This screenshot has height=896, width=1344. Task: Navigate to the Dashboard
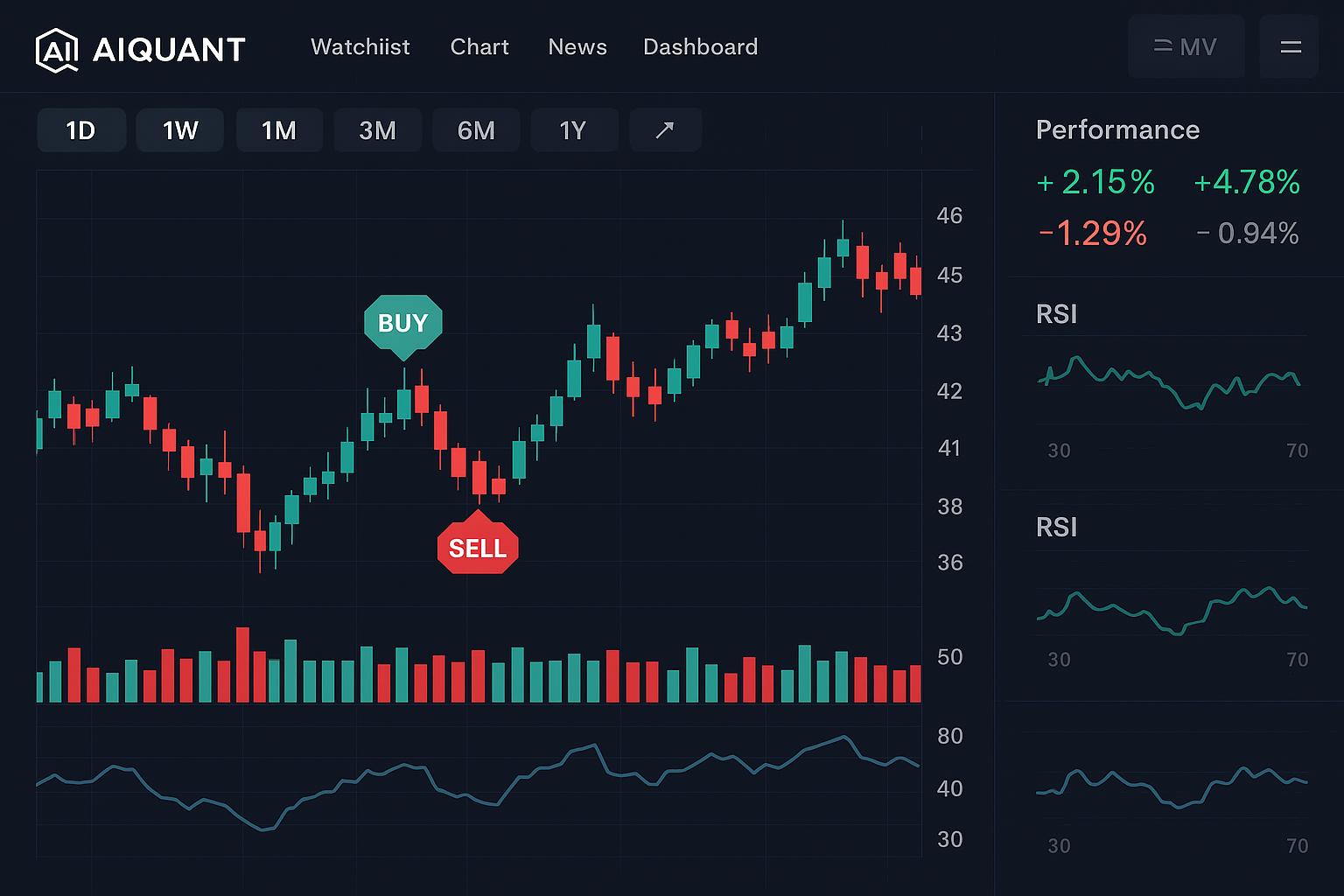click(x=700, y=47)
